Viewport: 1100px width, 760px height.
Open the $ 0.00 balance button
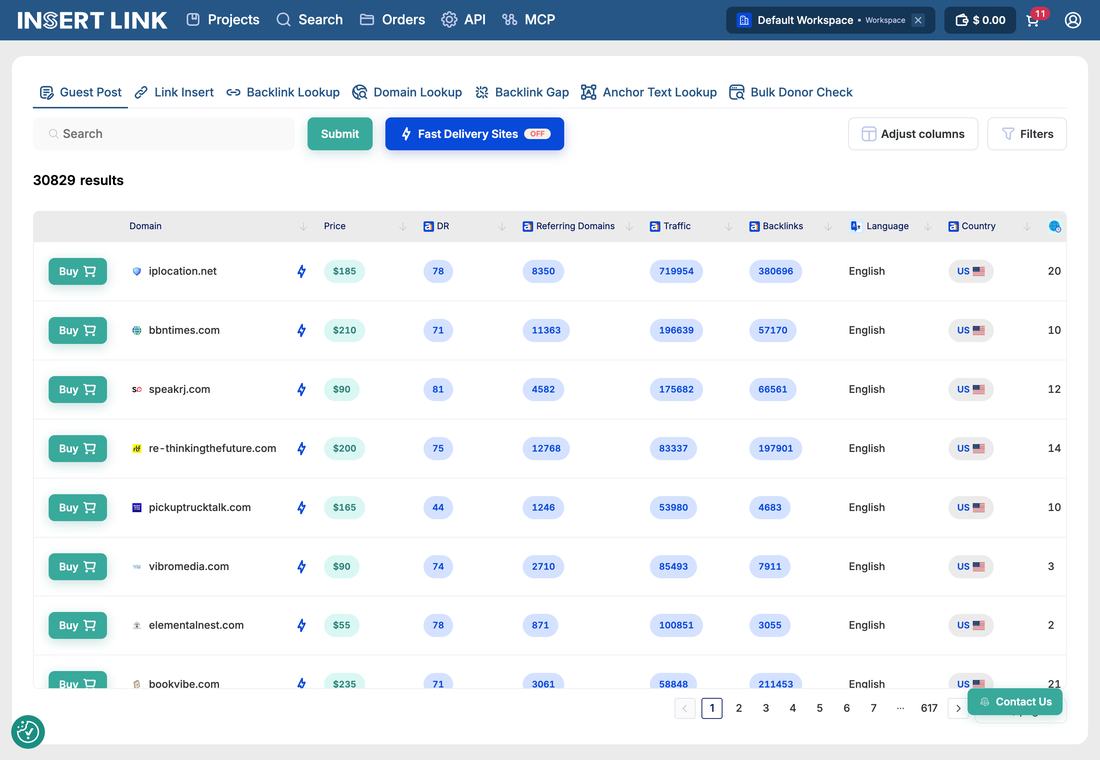pos(980,20)
